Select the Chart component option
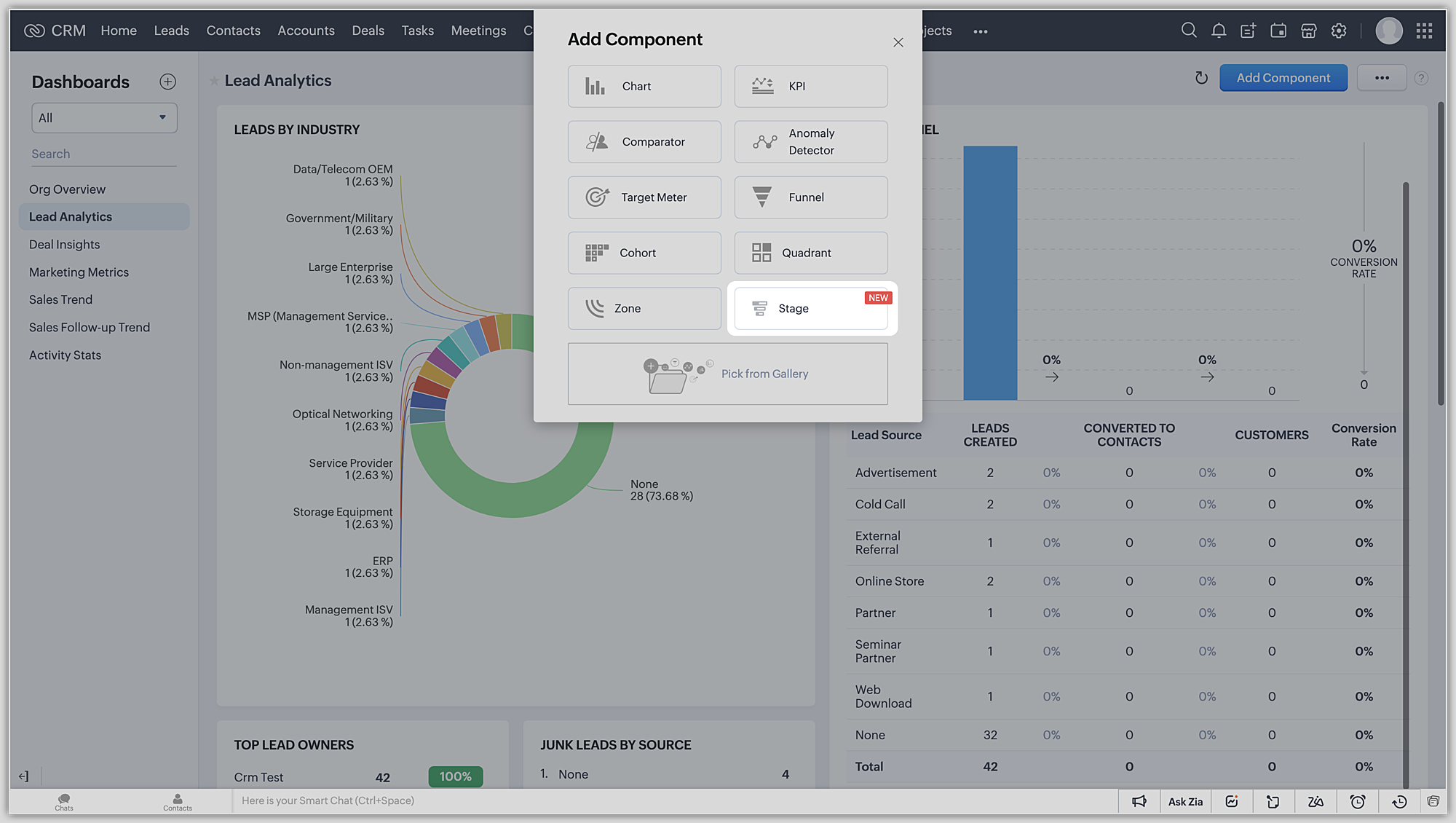This screenshot has width=1456, height=823. pos(644,86)
